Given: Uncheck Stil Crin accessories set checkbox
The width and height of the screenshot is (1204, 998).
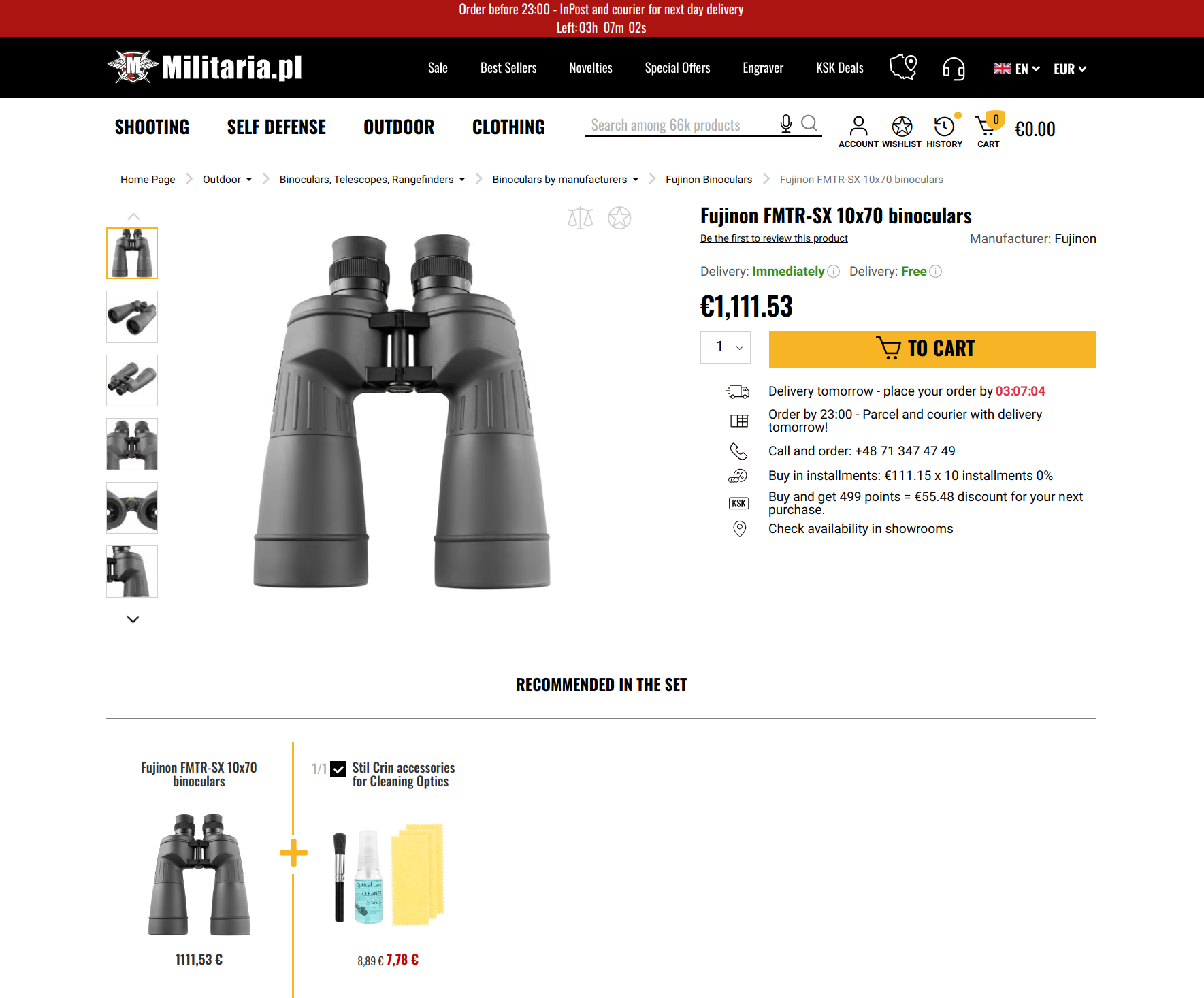Looking at the screenshot, I should (338, 769).
